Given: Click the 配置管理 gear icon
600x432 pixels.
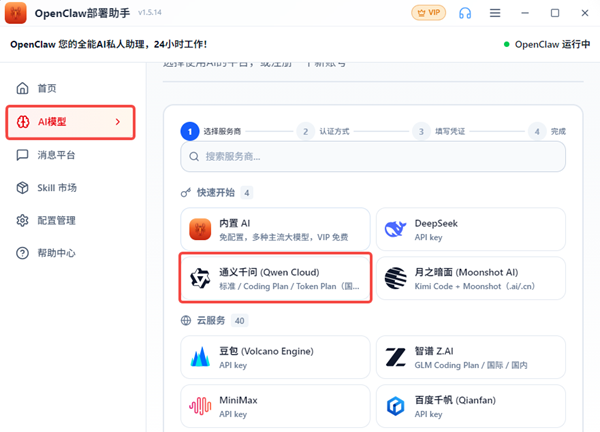Looking at the screenshot, I should coord(22,220).
